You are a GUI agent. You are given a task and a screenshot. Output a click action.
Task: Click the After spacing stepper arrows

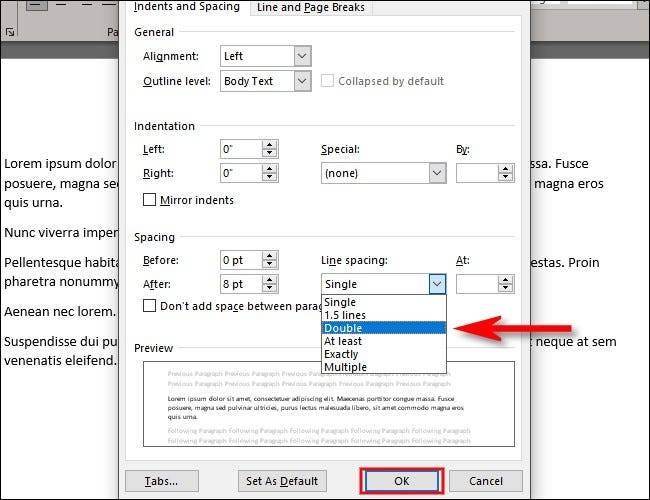[269, 284]
